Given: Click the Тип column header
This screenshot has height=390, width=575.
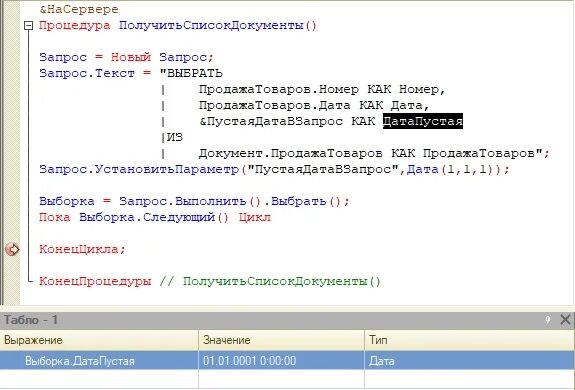Looking at the screenshot, I should coord(469,341).
